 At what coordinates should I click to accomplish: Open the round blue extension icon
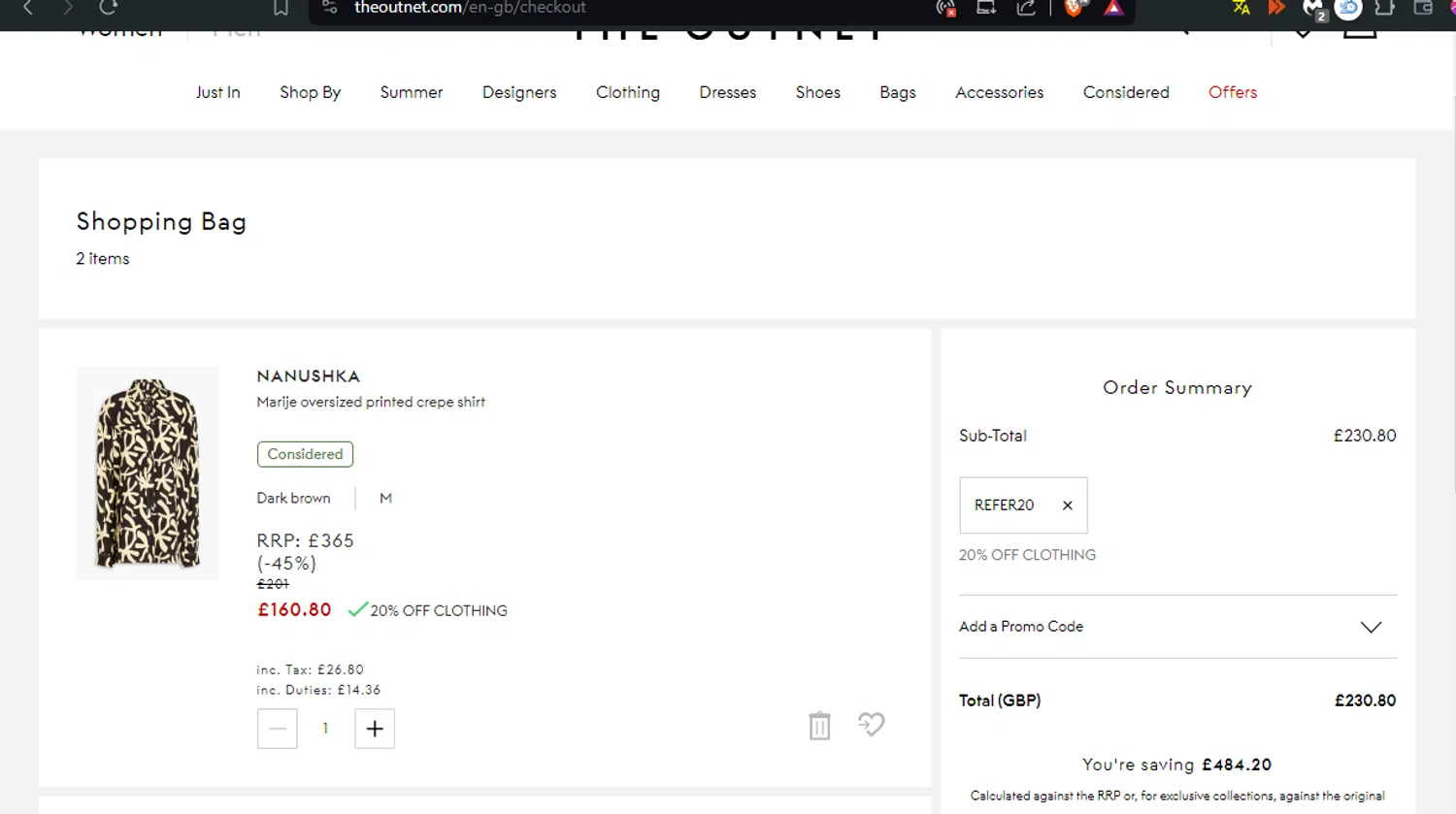click(x=1348, y=9)
